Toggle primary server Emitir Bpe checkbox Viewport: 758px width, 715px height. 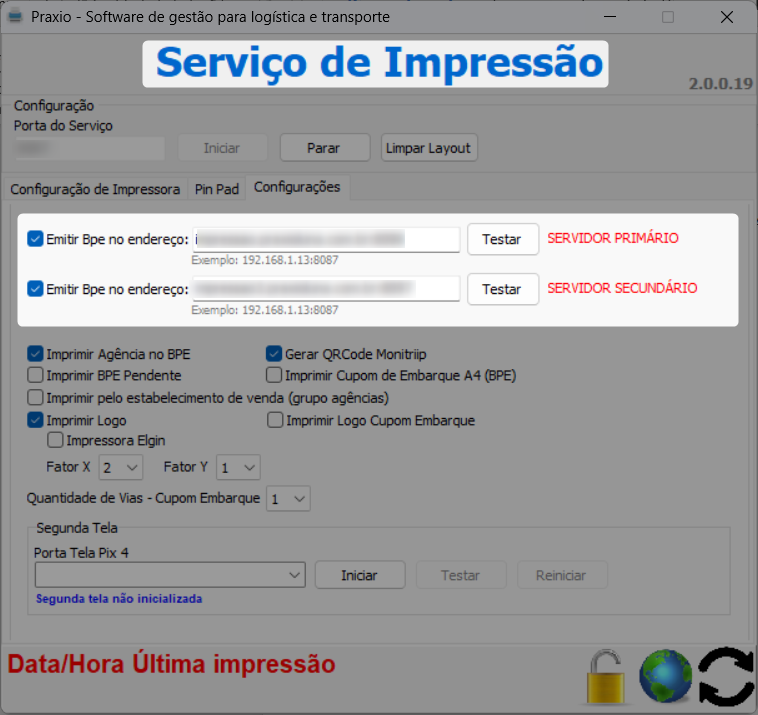(35, 239)
